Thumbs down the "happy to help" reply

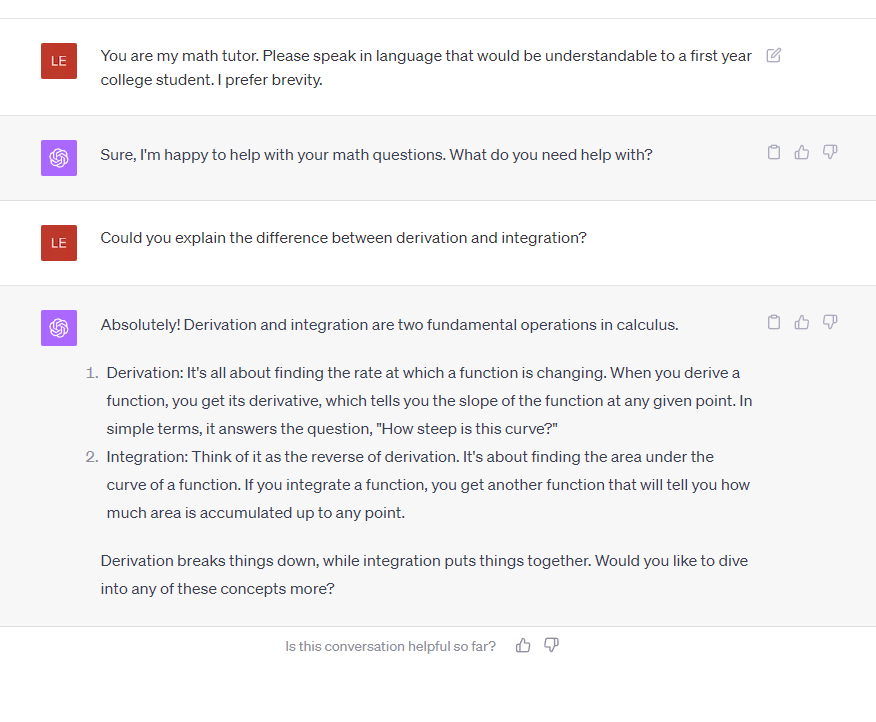(x=830, y=152)
